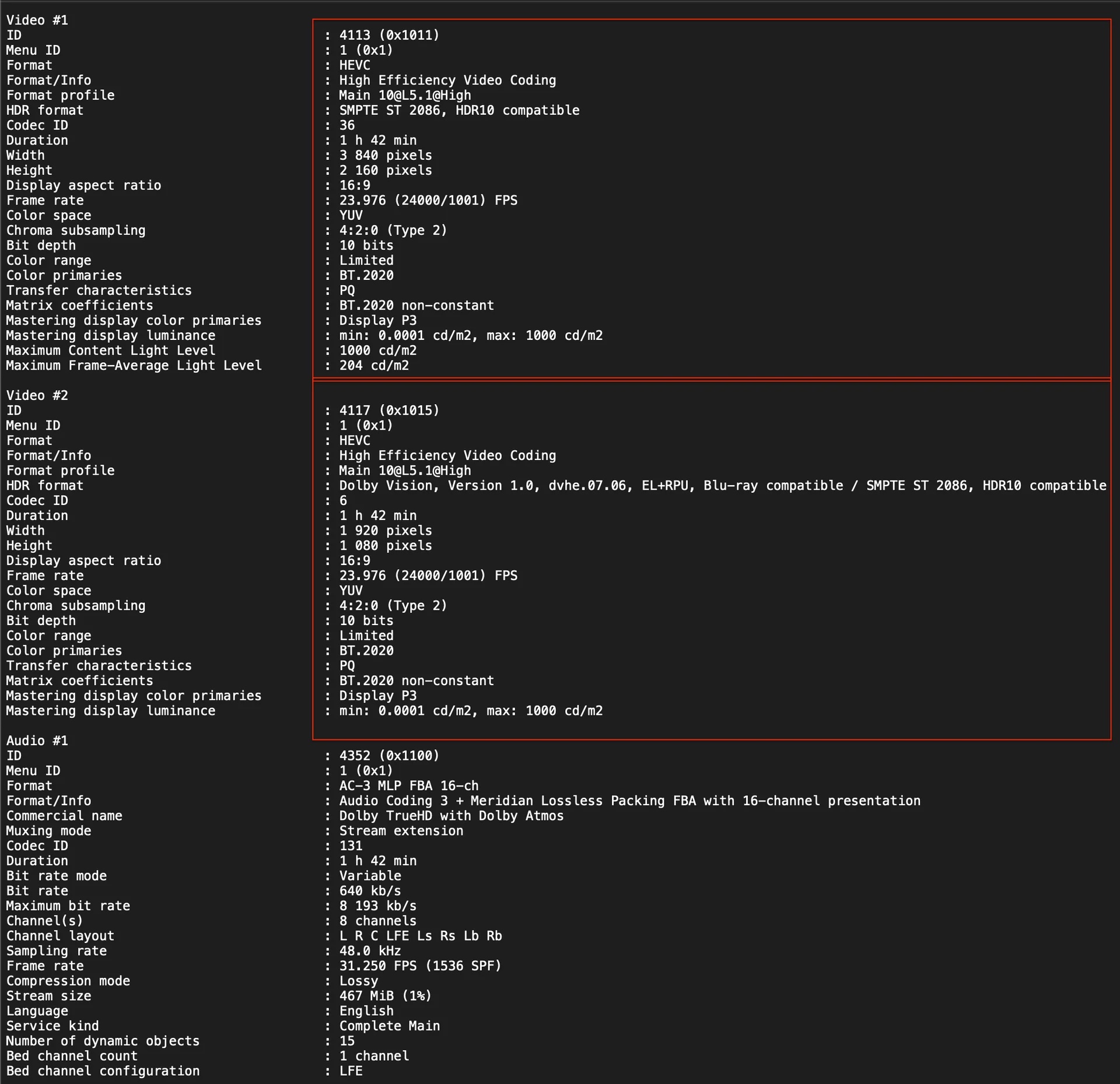Click the Muxing mode label
The height and width of the screenshot is (1084, 1120).
tap(48, 831)
